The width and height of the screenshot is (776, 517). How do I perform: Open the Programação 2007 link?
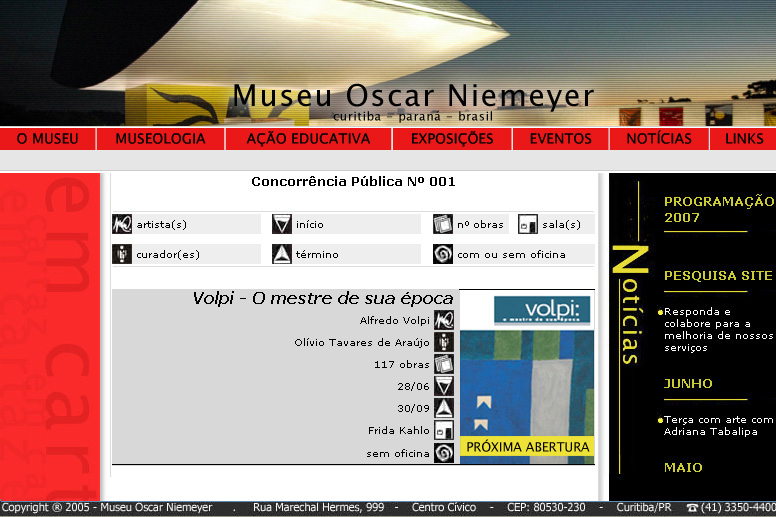[x=718, y=209]
